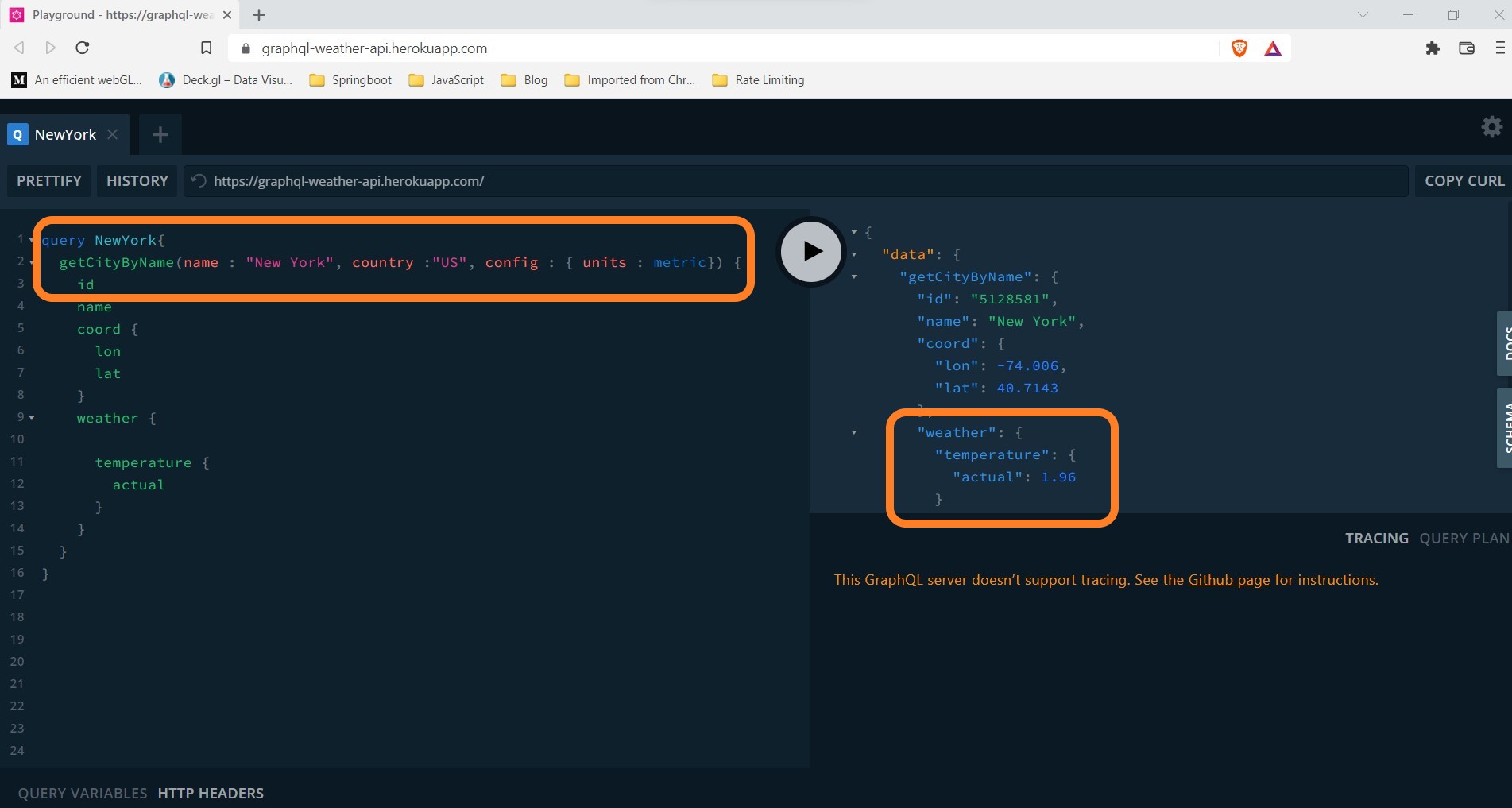Collapse "getCityByName" object in response
The width and height of the screenshot is (1512, 808).
[854, 277]
